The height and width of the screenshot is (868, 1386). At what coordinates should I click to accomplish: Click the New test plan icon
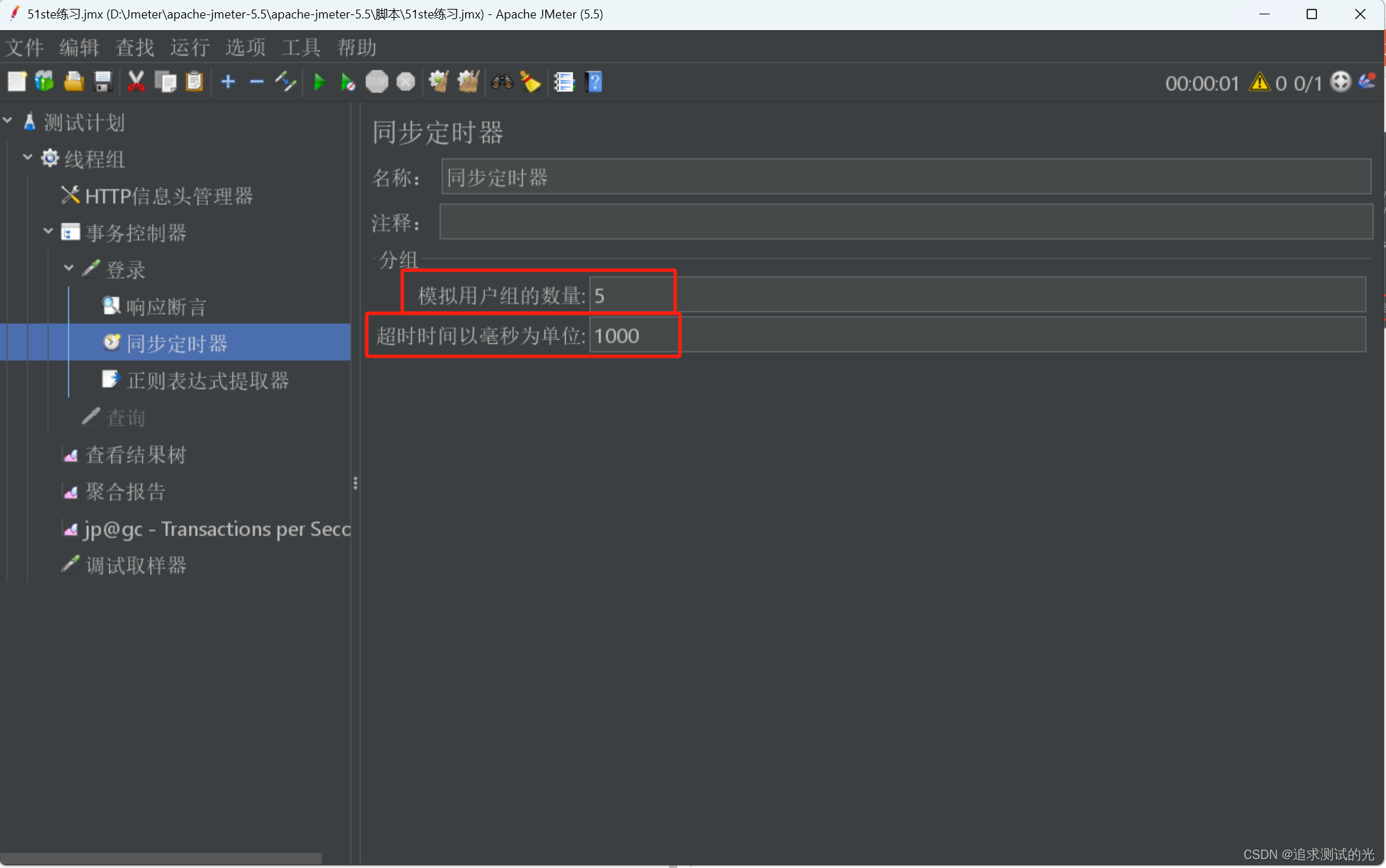coord(16,82)
